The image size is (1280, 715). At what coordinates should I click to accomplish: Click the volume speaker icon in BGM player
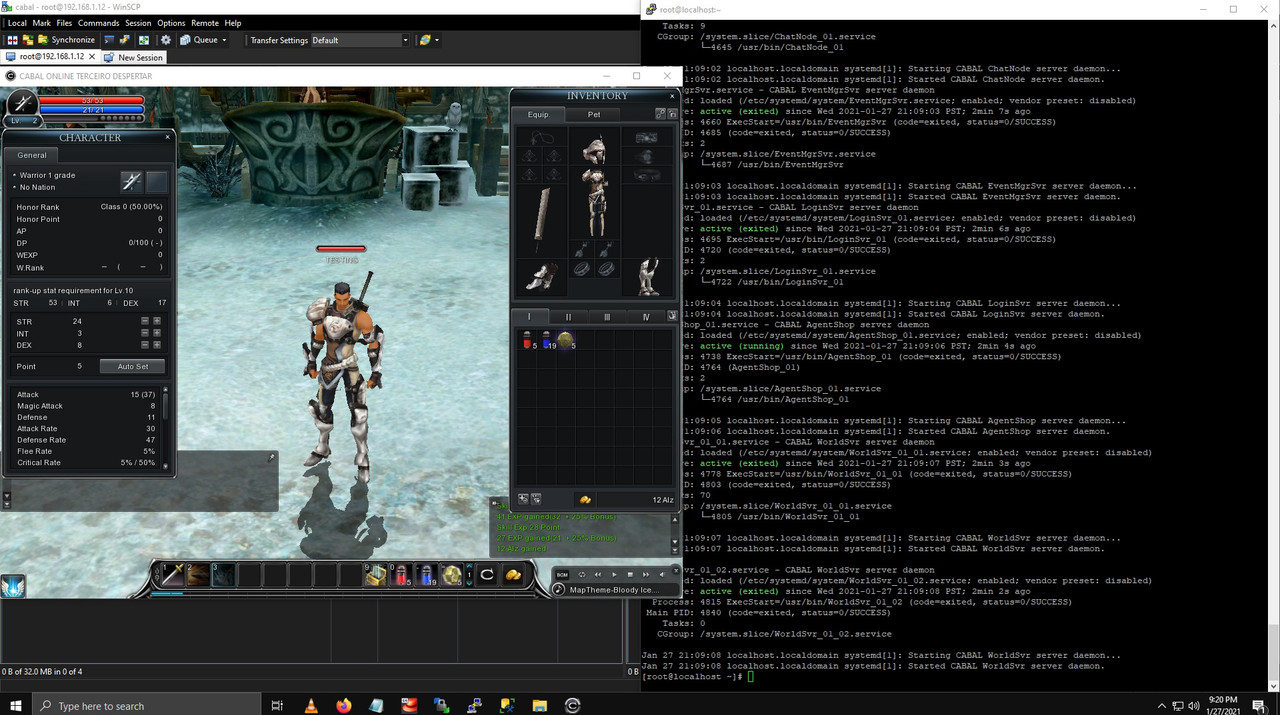[x=662, y=574]
